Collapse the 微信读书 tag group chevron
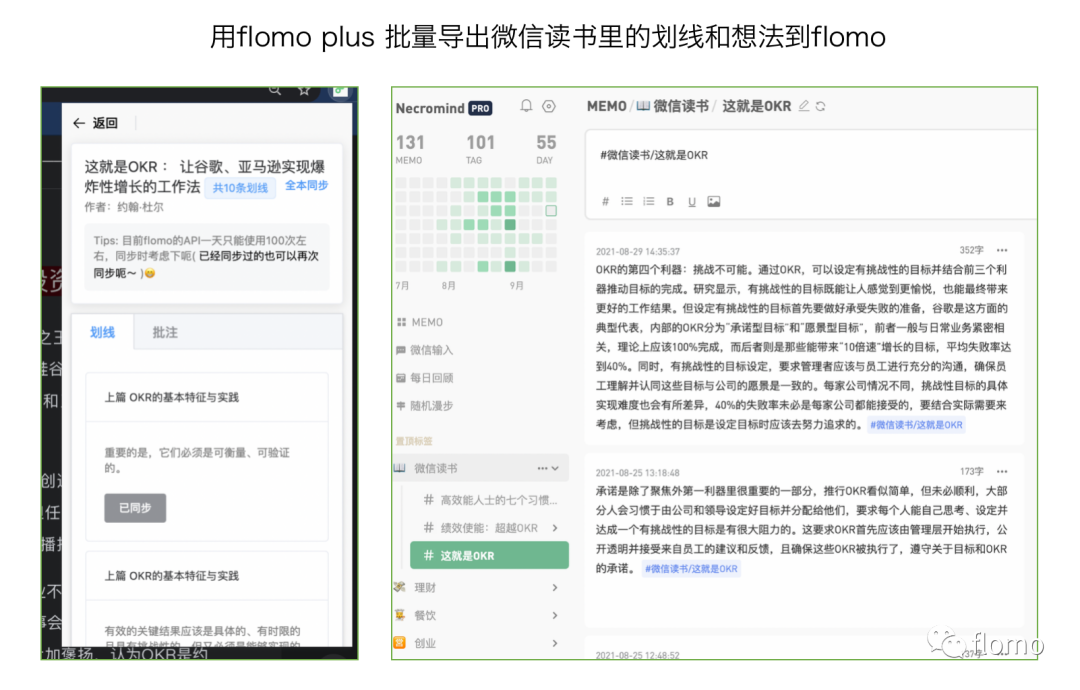The height and width of the screenshot is (690, 1080). coord(555,468)
